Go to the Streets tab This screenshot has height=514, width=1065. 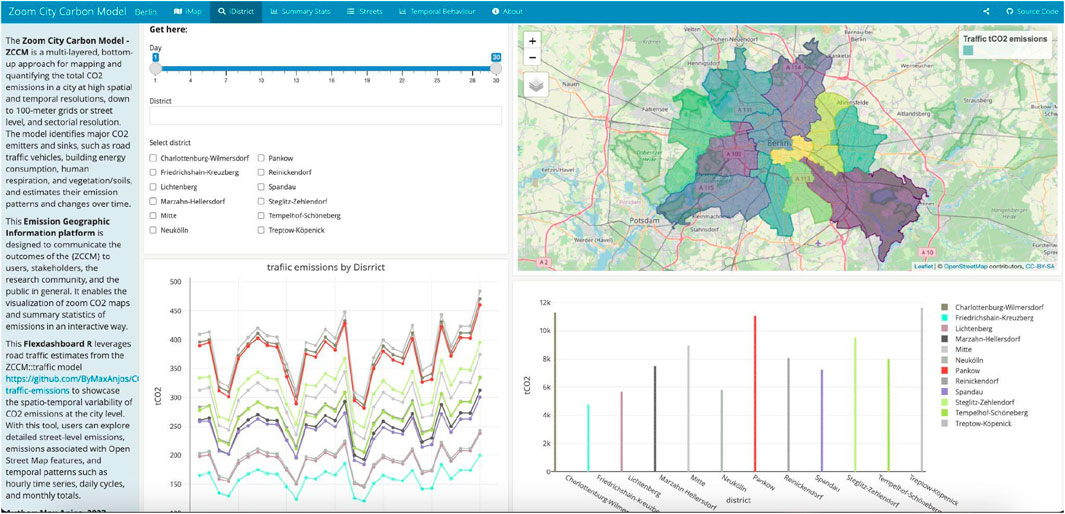(x=364, y=12)
